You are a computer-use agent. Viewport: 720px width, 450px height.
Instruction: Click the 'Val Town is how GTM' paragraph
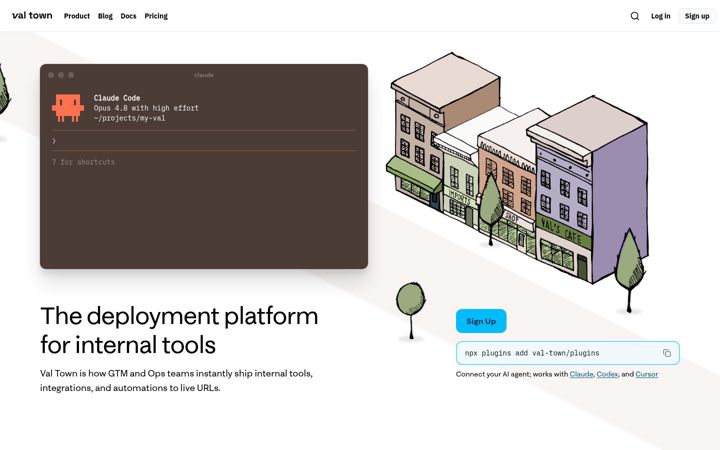pos(176,381)
